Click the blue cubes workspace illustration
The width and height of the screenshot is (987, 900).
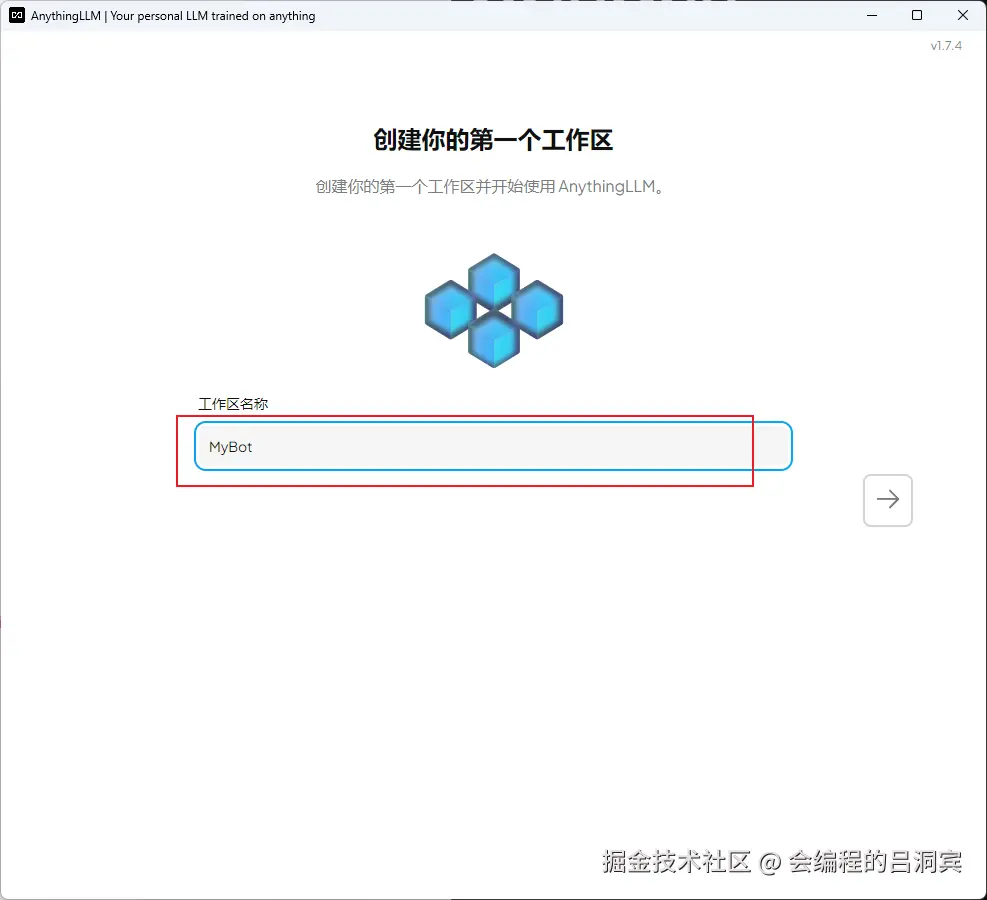coord(494,310)
